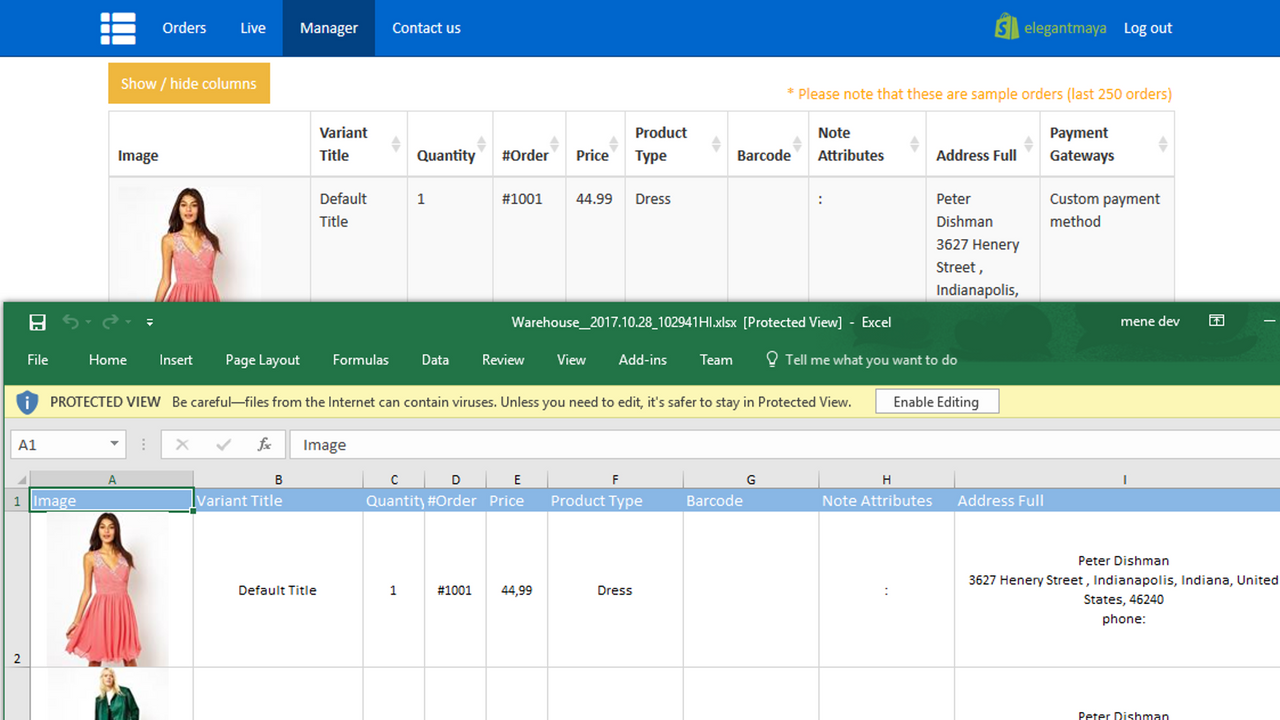
Task: Click the Ribbon Display Options icon
Action: pyautogui.click(x=1216, y=321)
